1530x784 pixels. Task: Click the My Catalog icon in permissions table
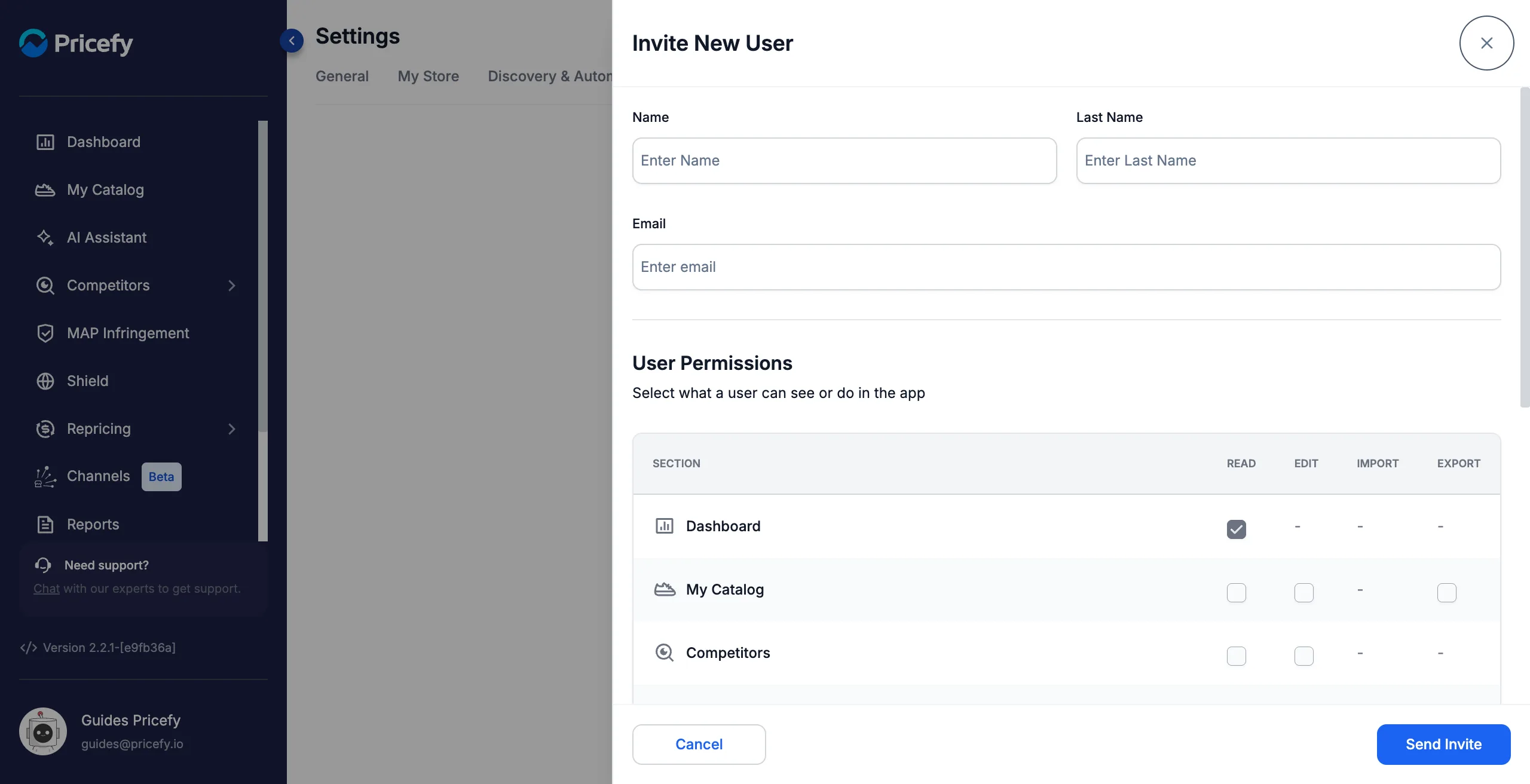[x=665, y=590]
